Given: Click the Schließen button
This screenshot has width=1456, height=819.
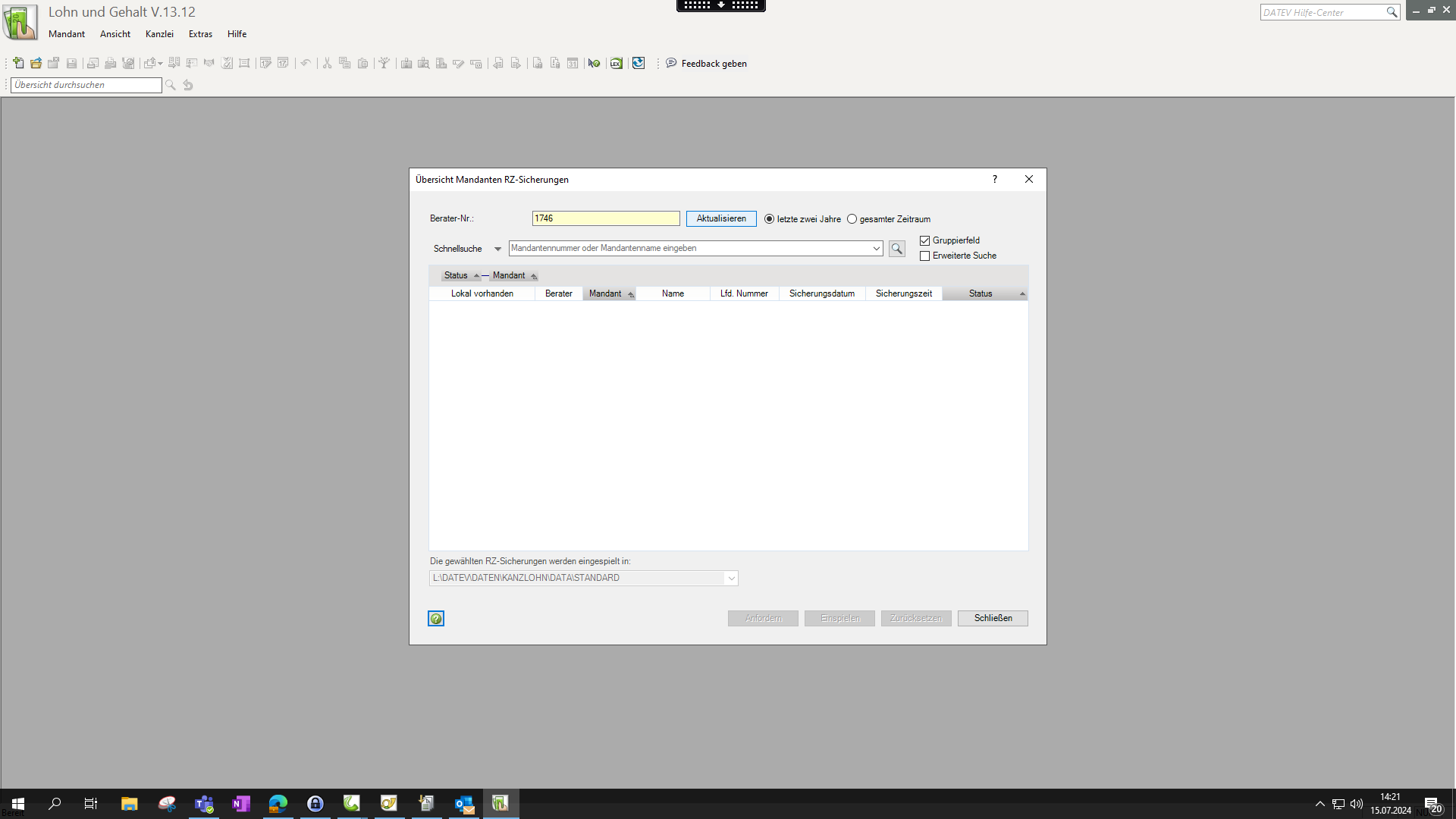Looking at the screenshot, I should coord(992,618).
